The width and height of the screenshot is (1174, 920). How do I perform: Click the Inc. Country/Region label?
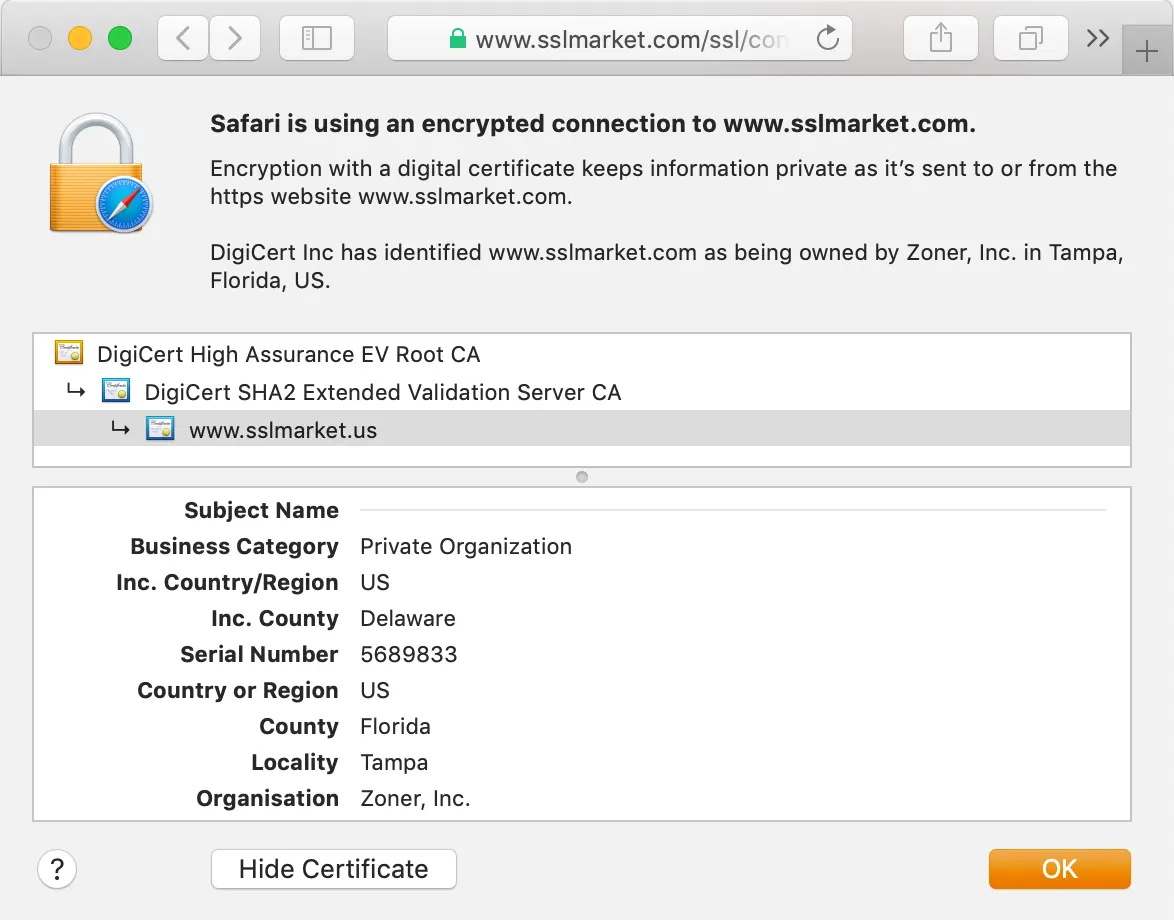coord(227,582)
